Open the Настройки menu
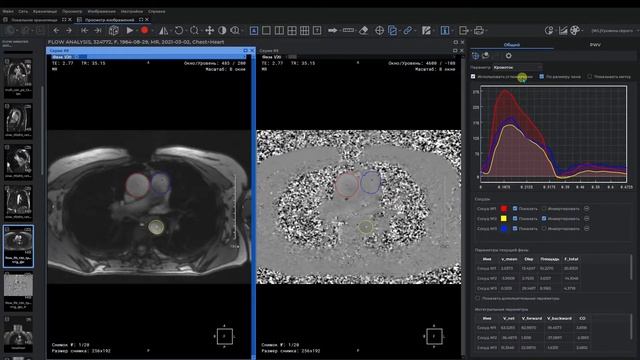Image resolution: width=640 pixels, height=360 pixels. tap(132, 11)
